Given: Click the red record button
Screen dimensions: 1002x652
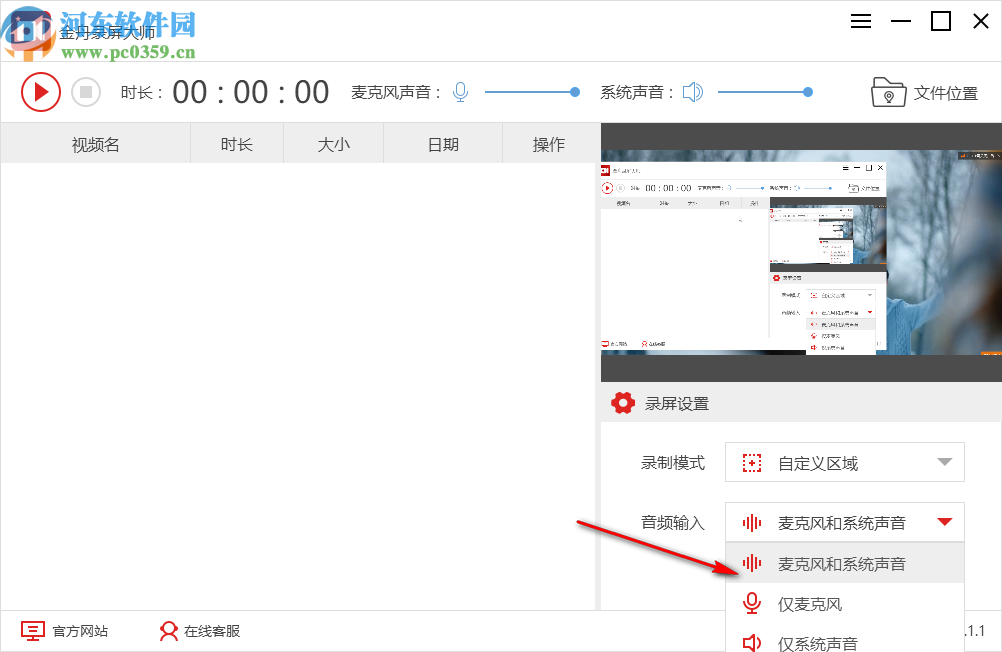Looking at the screenshot, I should [x=41, y=91].
